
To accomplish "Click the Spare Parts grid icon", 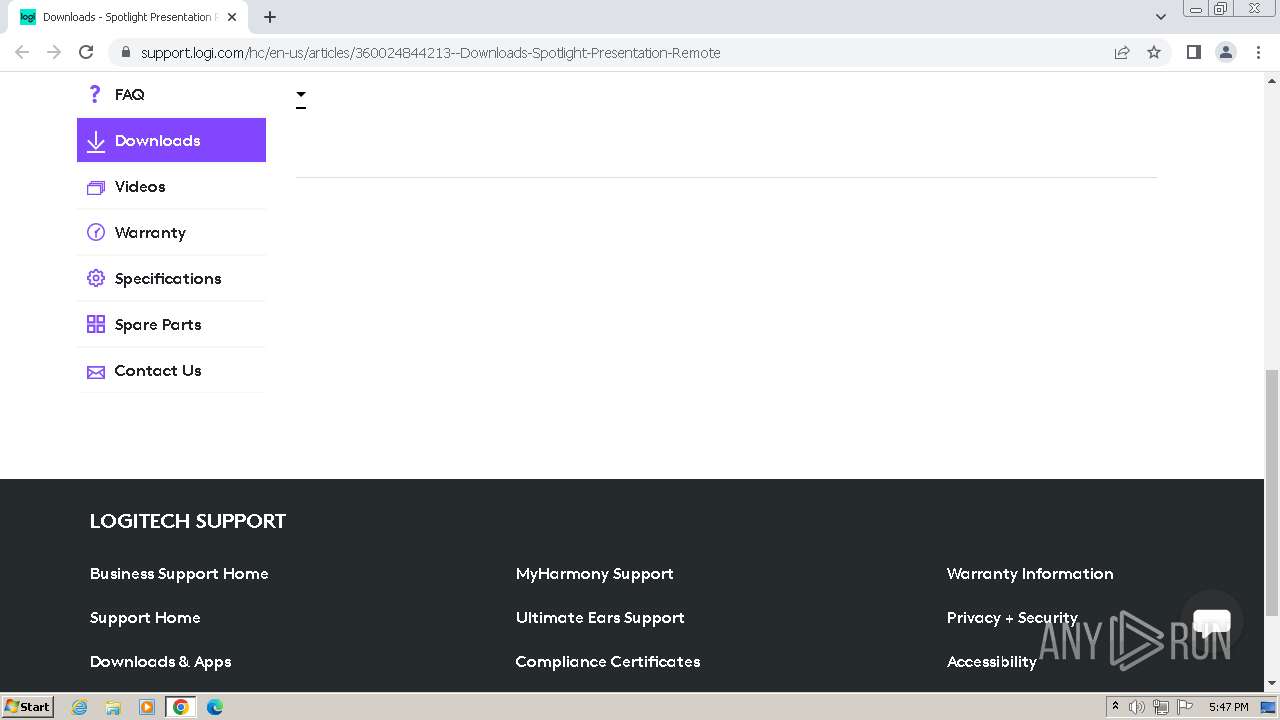I will click(x=96, y=324).
